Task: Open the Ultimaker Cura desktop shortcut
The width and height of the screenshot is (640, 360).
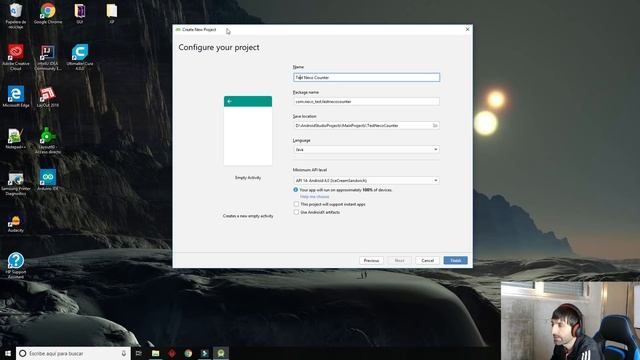Action: click(80, 57)
